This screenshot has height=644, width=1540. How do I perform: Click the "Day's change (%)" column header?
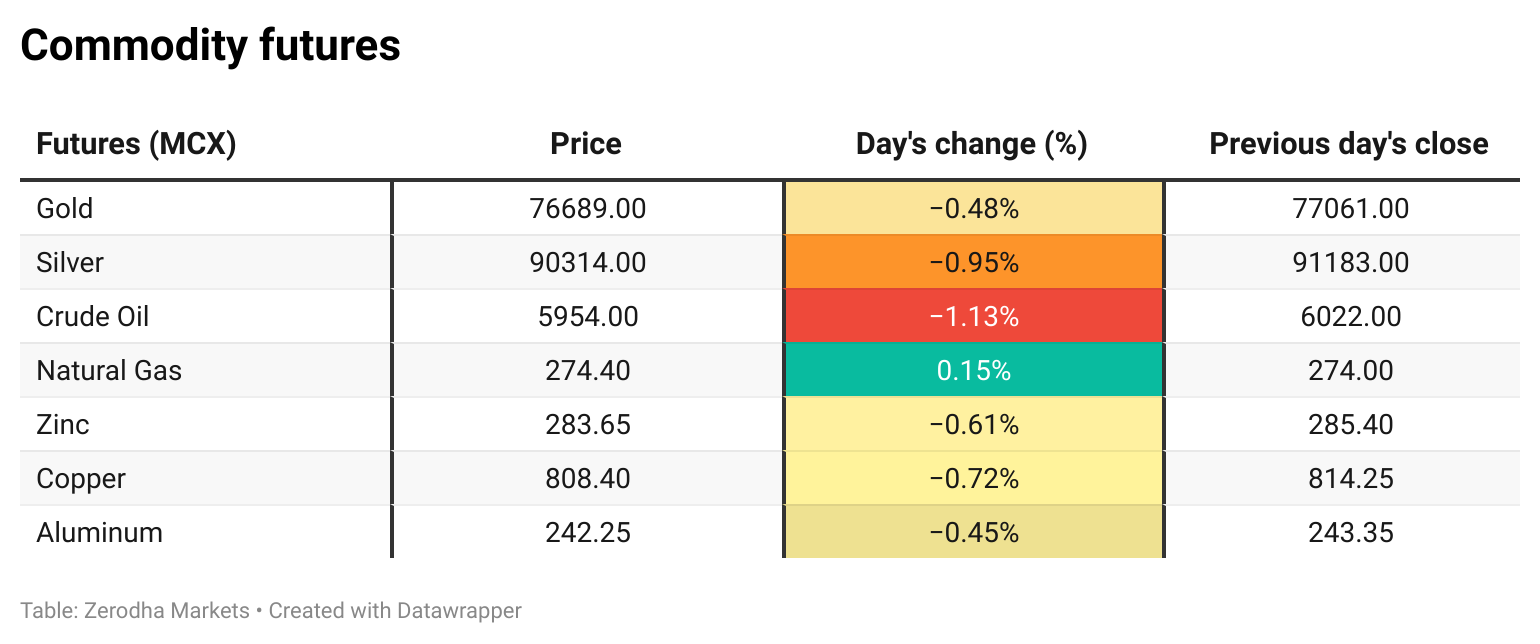(x=972, y=144)
